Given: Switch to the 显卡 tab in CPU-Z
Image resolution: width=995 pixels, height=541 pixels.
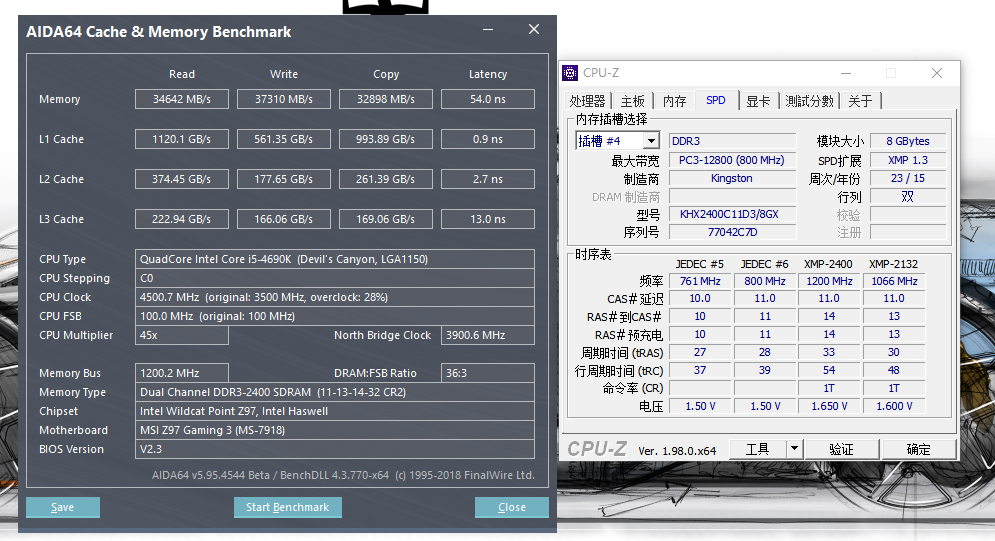Looking at the screenshot, I should tap(758, 101).
